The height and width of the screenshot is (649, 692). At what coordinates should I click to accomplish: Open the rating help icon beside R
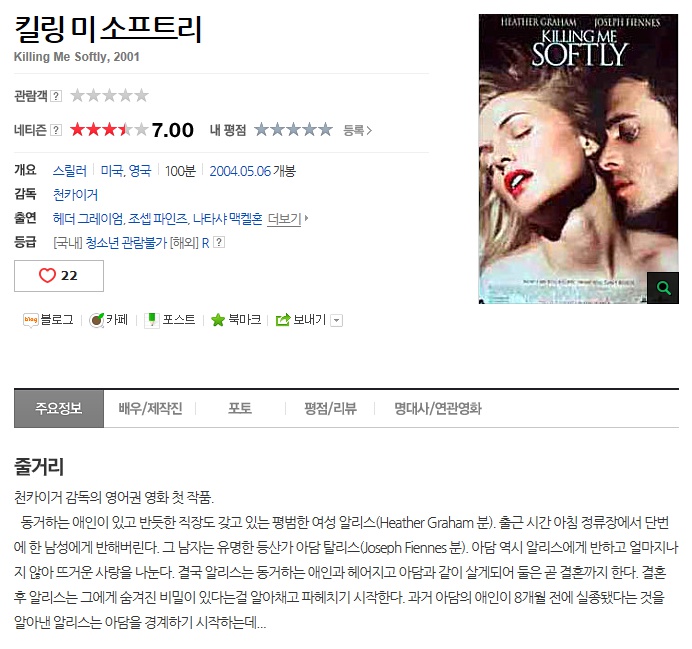coord(219,242)
